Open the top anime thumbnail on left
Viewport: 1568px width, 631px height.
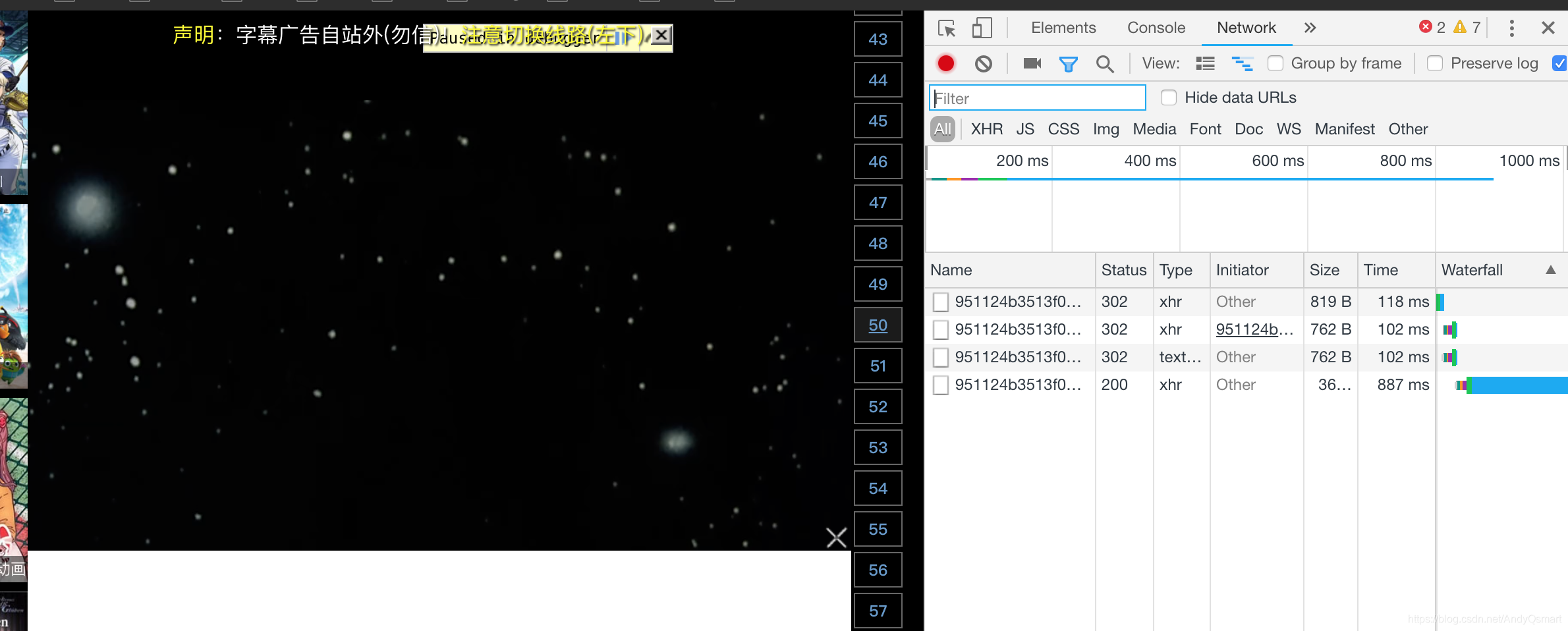[x=13, y=102]
